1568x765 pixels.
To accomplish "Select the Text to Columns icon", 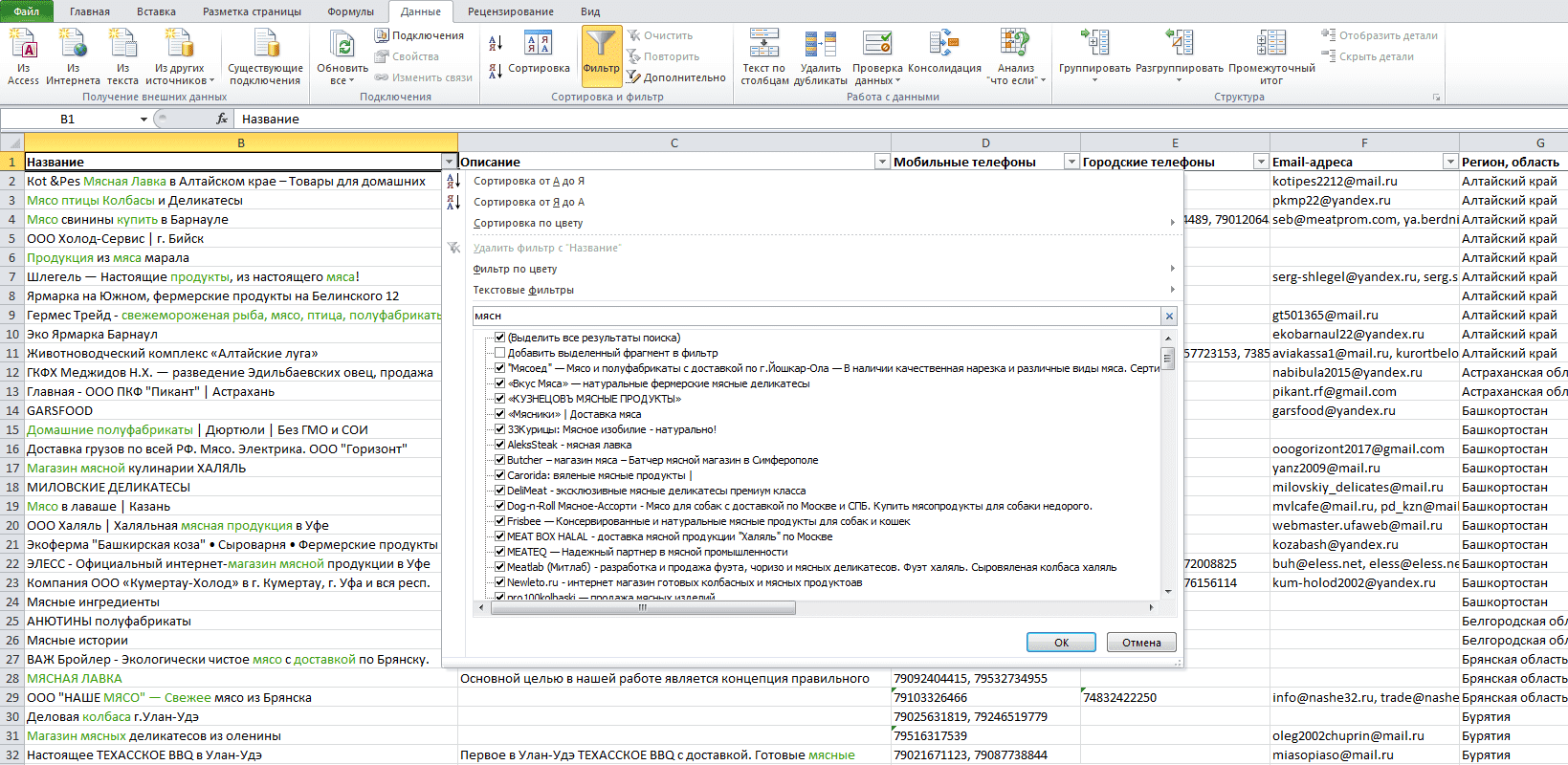I will coord(763,44).
